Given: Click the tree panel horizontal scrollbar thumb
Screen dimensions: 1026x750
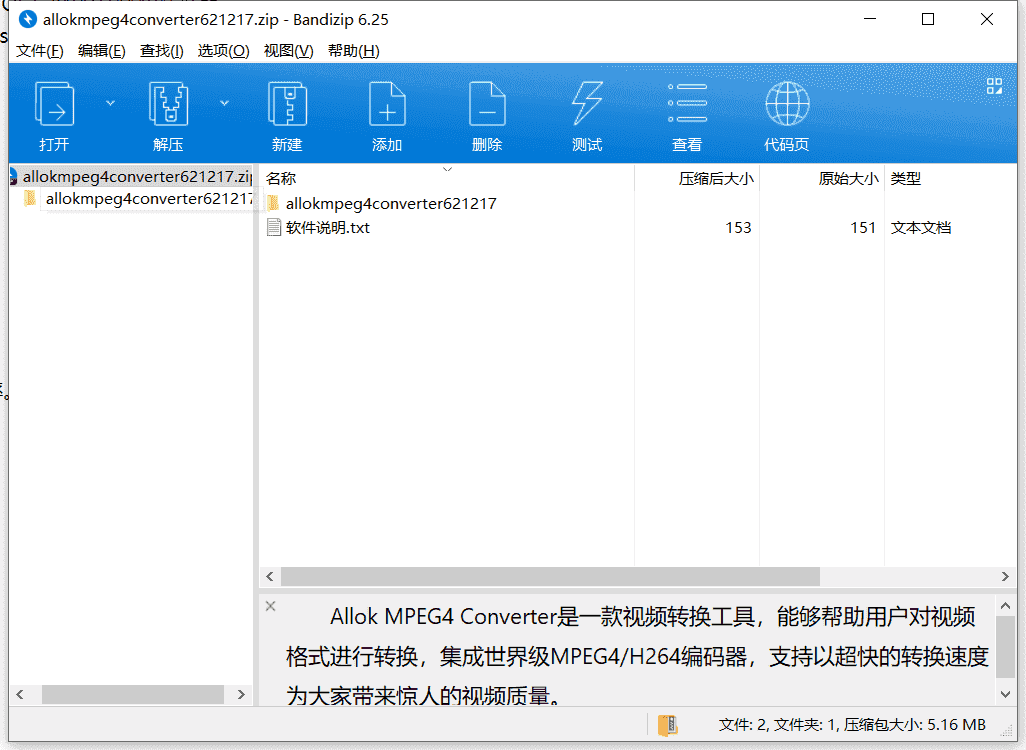Looking at the screenshot, I should pyautogui.click(x=133, y=694).
